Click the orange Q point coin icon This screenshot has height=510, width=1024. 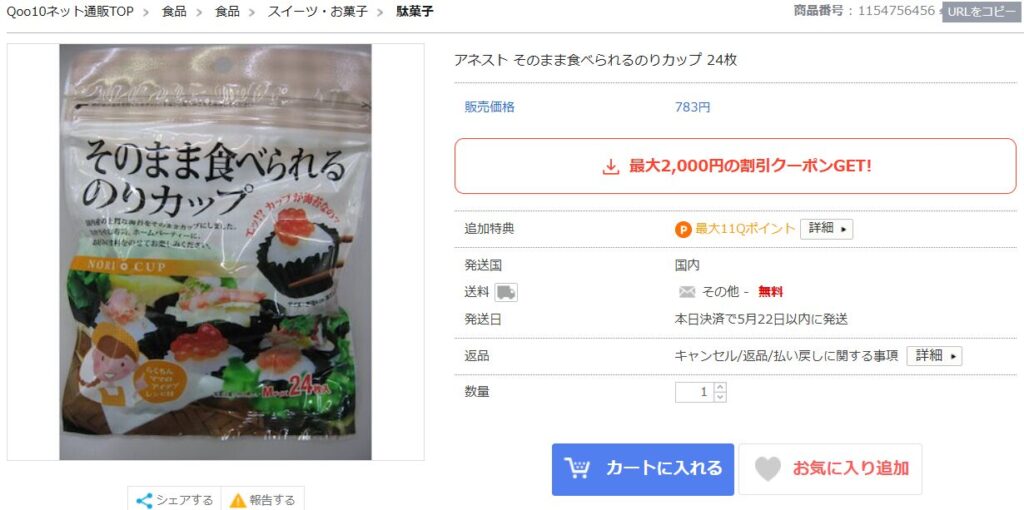[683, 229]
